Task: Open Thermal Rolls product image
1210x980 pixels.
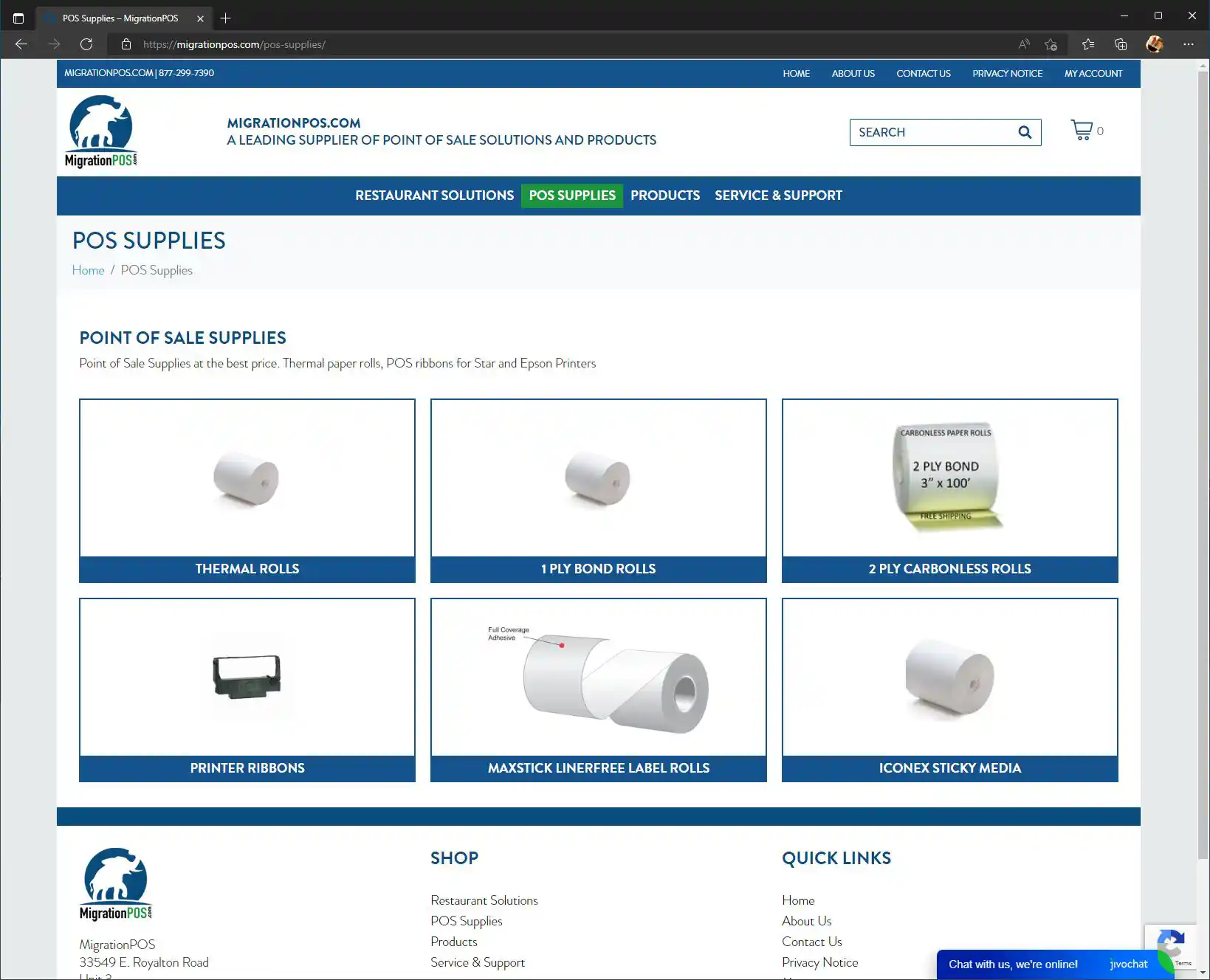Action: tap(247, 478)
